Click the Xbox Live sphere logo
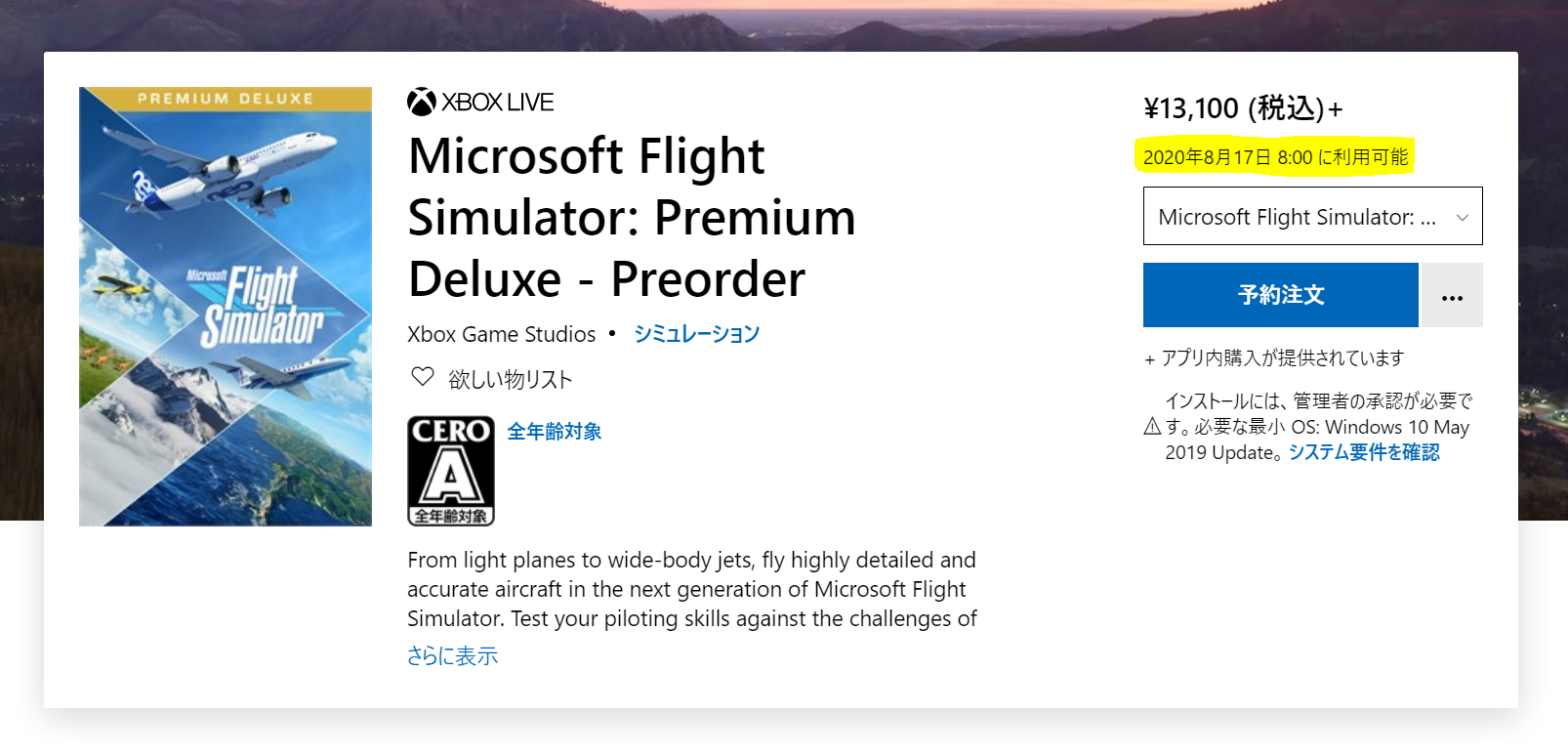 tap(419, 101)
